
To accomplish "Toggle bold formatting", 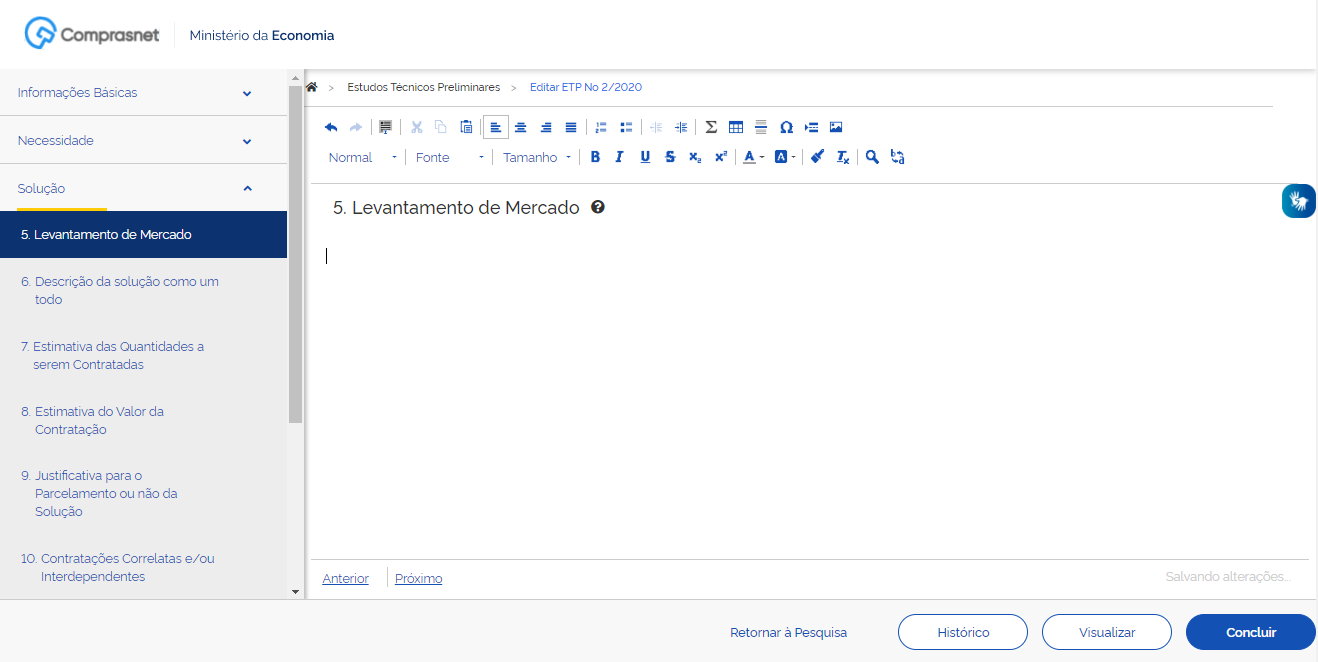I will (595, 157).
